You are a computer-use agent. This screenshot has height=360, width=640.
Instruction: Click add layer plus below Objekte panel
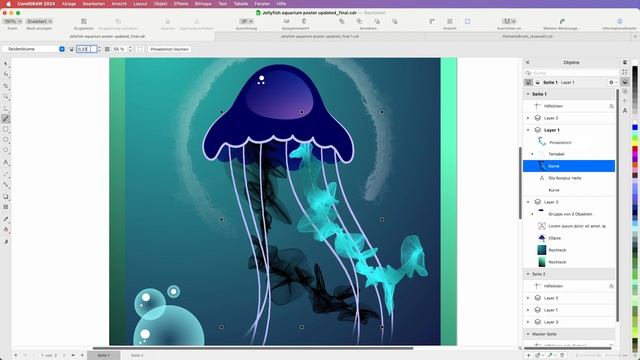(x=528, y=356)
